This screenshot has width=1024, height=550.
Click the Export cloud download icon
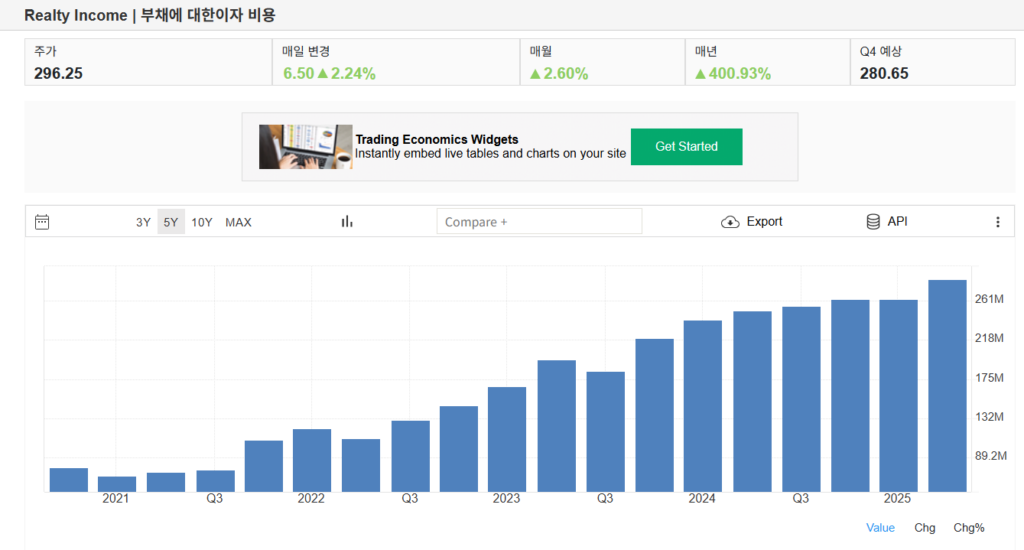pyautogui.click(x=730, y=222)
